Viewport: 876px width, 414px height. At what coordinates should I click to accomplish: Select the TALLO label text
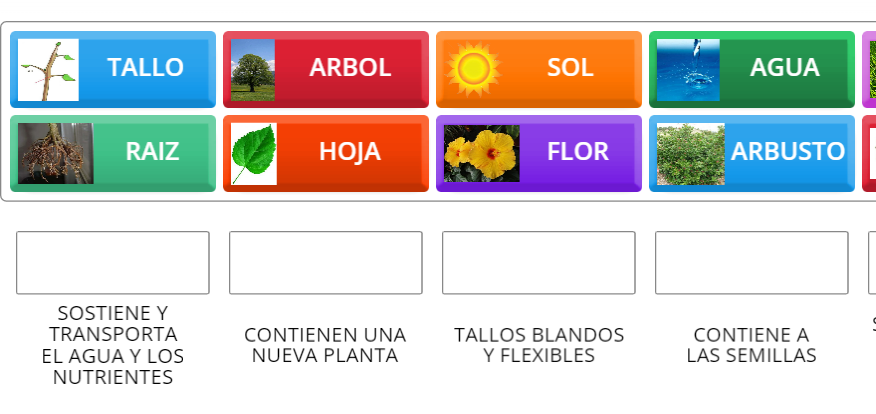point(146,68)
